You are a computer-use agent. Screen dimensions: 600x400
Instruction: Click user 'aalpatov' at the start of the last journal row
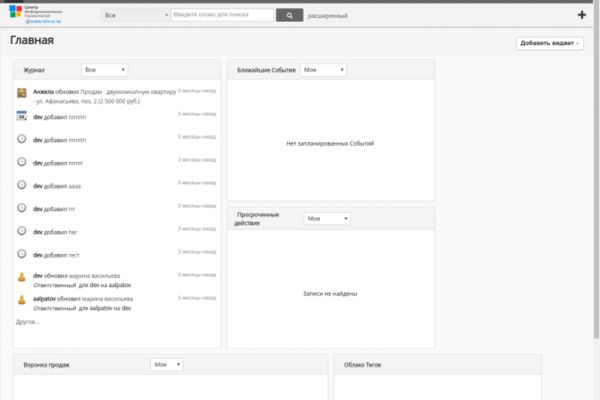point(44,299)
